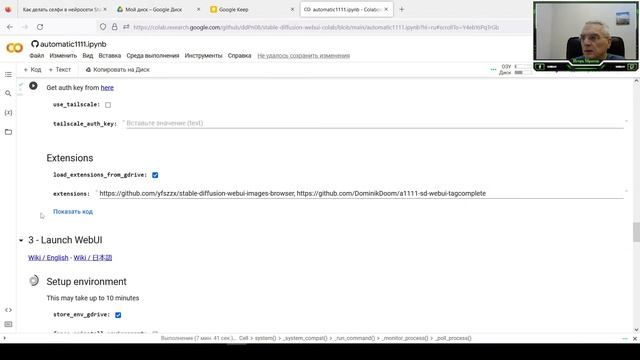The width and height of the screenshot is (640, 360).
Task: Click the 'Extensions' heading
Action: point(70,158)
